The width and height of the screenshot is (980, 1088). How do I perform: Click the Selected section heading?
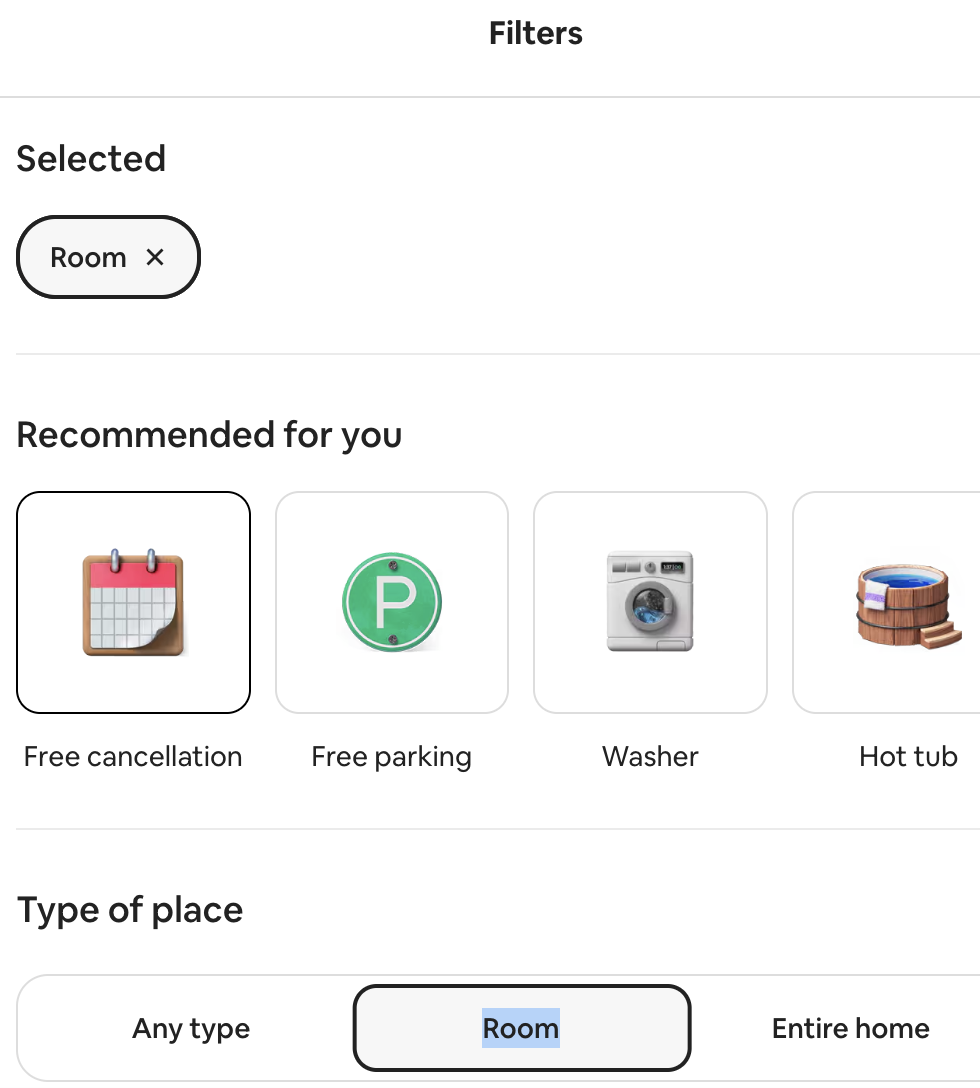91,159
